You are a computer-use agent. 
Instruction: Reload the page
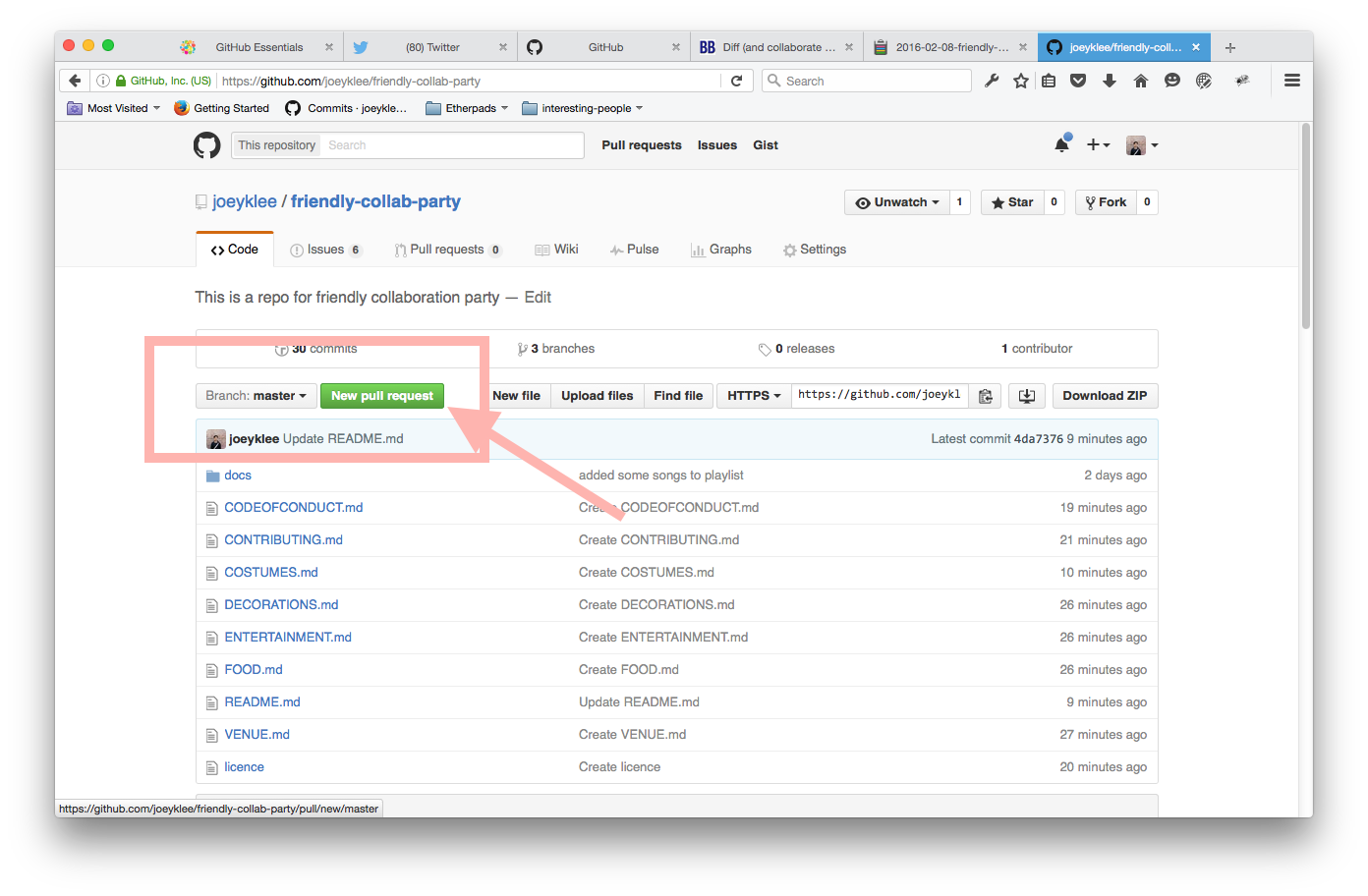[736, 81]
